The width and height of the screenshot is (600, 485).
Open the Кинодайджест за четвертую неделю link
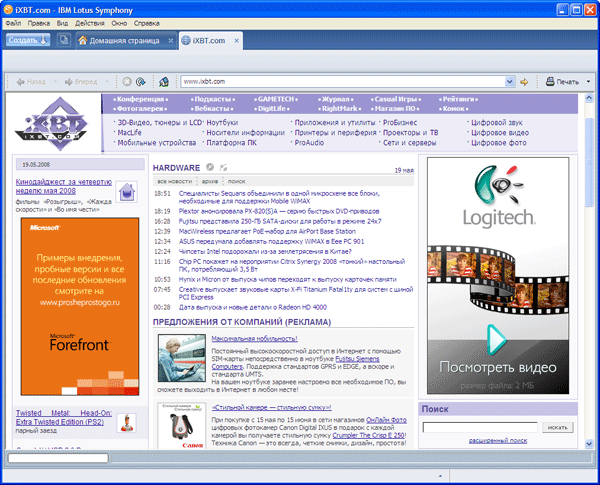(x=64, y=186)
